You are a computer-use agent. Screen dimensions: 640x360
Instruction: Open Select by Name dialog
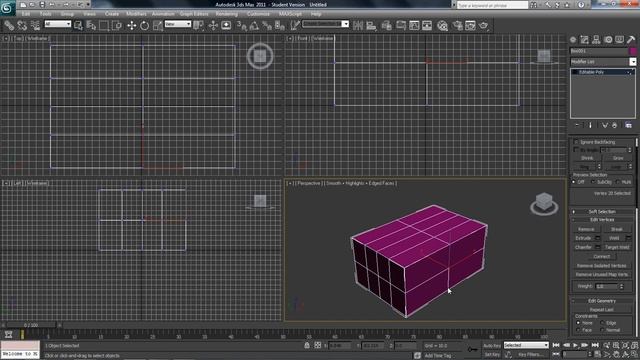click(x=91, y=26)
